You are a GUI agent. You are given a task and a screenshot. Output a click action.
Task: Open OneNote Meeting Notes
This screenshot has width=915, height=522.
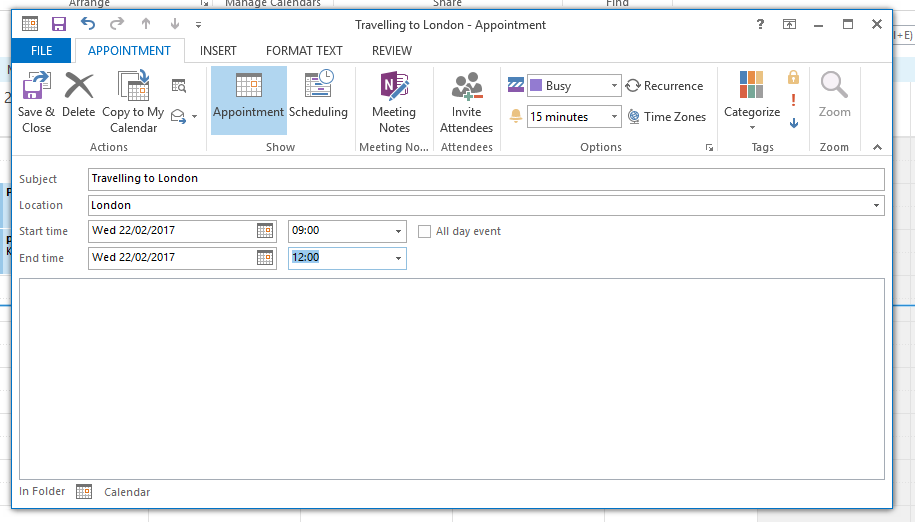[394, 102]
